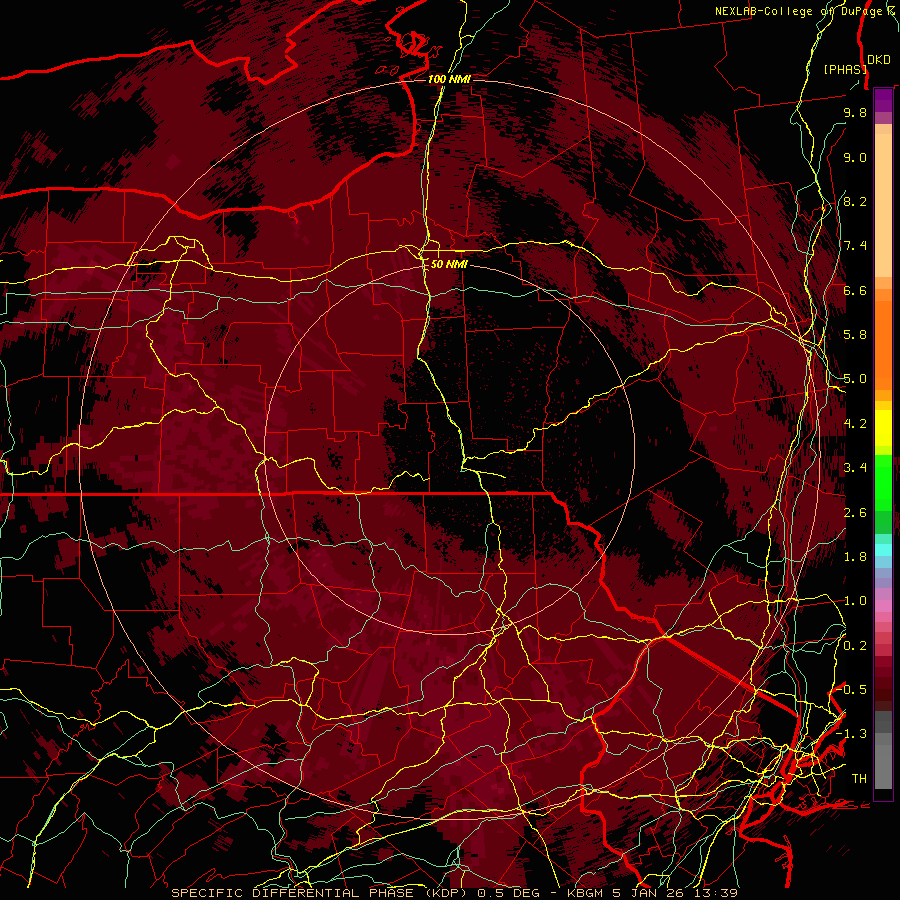Click the 8.2 legend value
900x900 pixels.
855,201
